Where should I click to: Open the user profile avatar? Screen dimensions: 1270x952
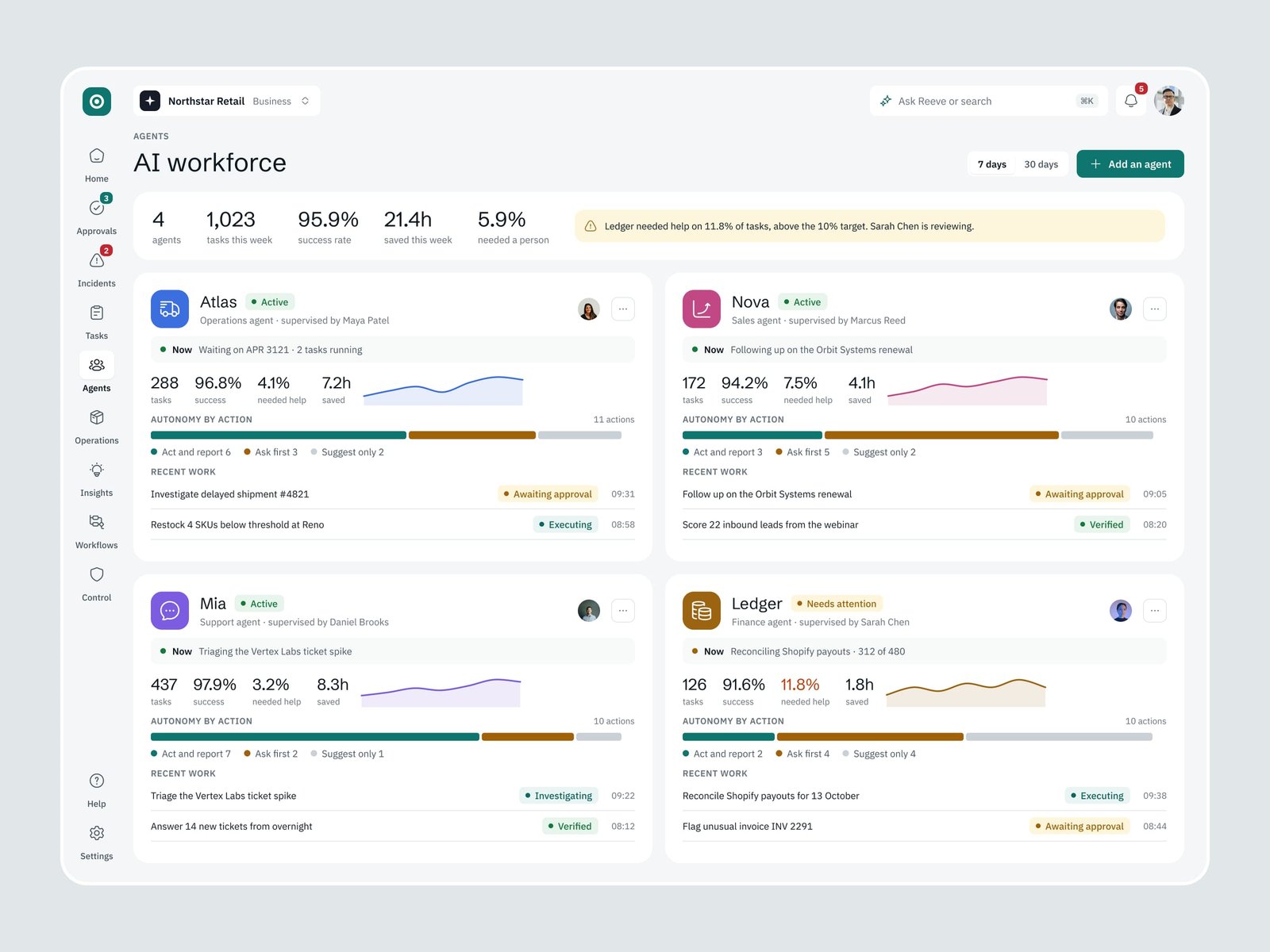pyautogui.click(x=1169, y=101)
